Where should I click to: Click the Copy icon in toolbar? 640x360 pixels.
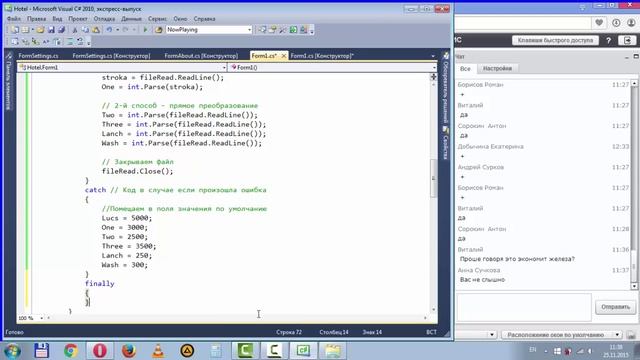point(85,30)
